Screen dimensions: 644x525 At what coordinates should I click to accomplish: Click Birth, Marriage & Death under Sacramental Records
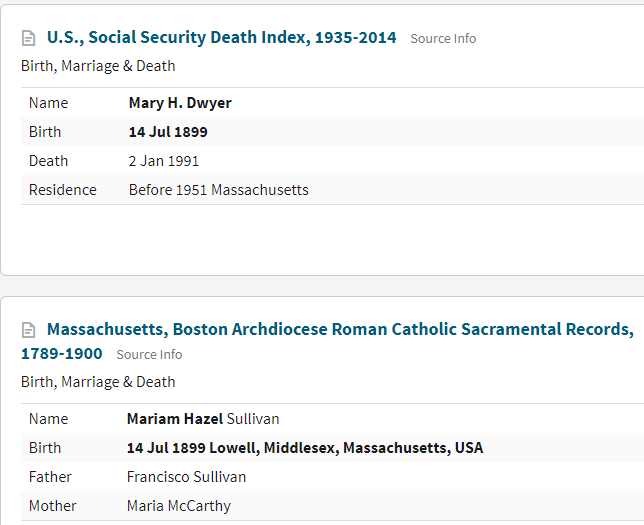pos(98,382)
